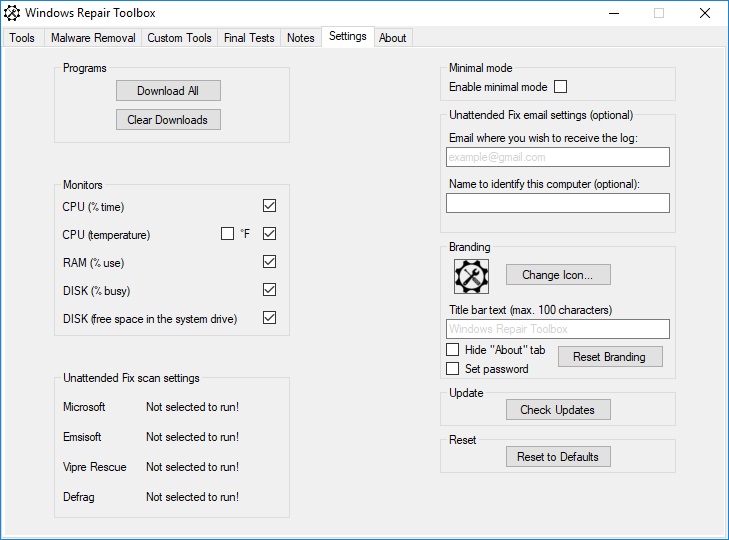Enable minimal mode checkbox
Screen dimensions: 729x540
click(x=561, y=87)
